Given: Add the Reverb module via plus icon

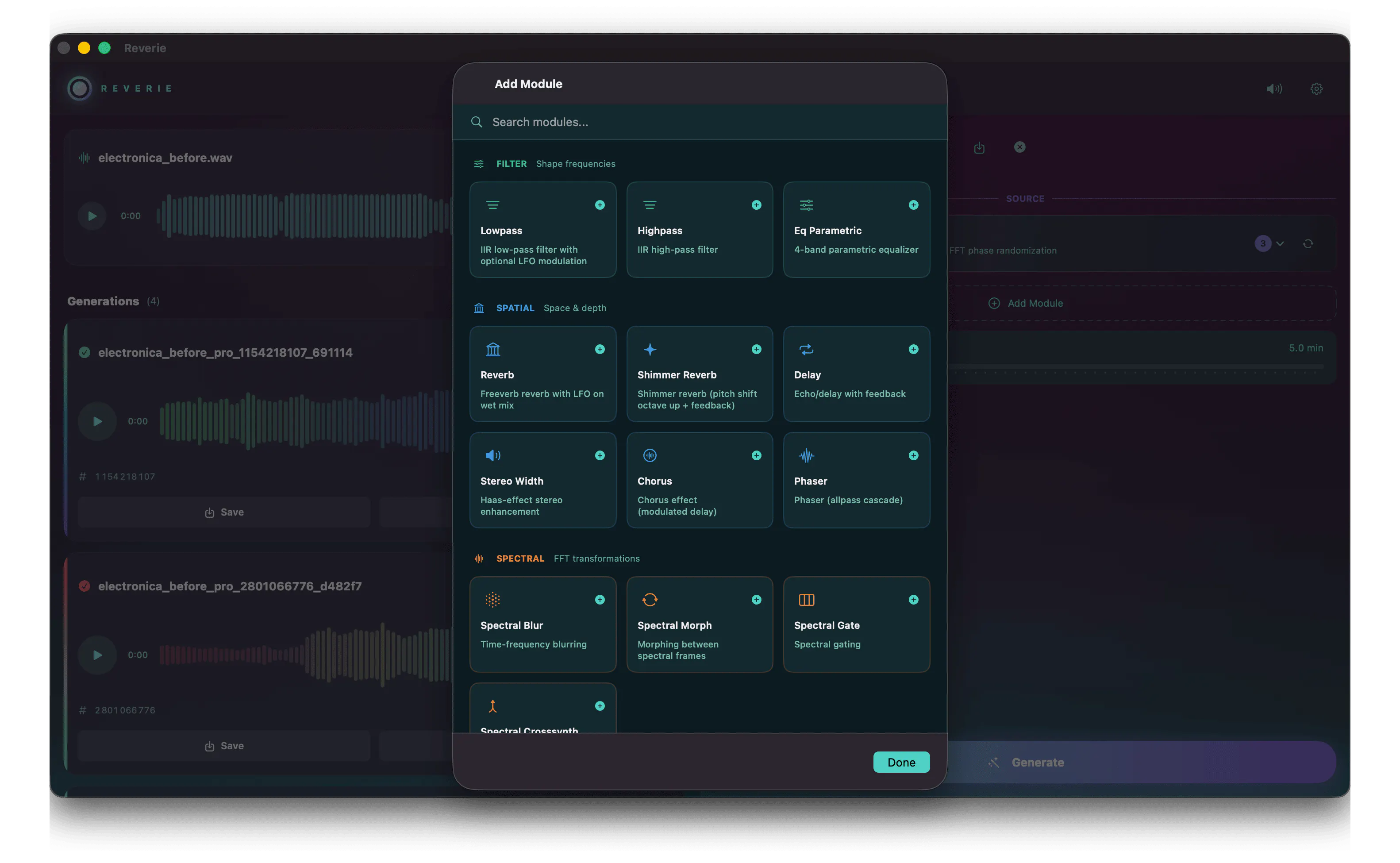Looking at the screenshot, I should coord(600,349).
